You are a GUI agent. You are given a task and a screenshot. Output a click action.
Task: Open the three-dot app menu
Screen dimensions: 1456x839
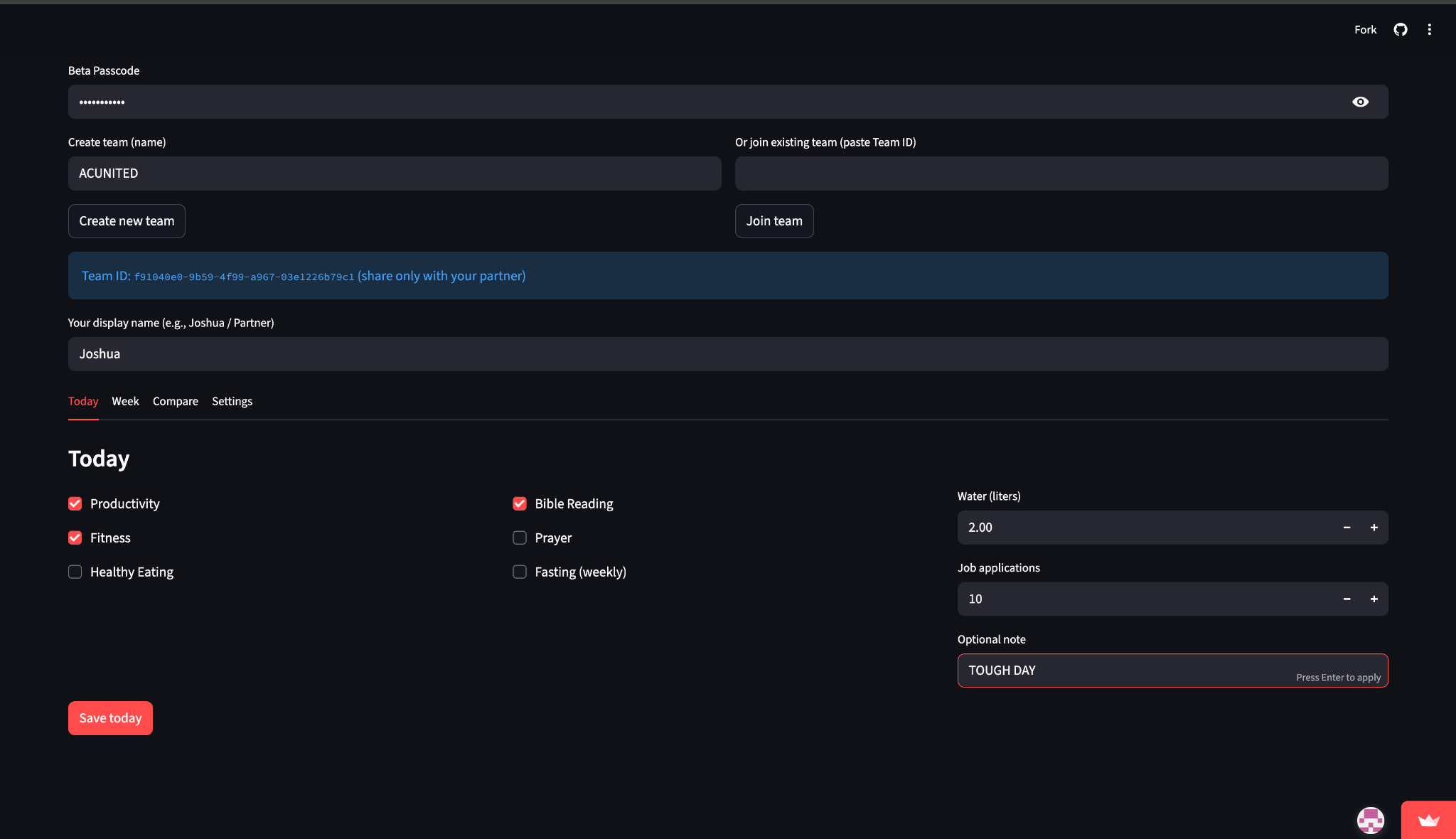[1429, 29]
